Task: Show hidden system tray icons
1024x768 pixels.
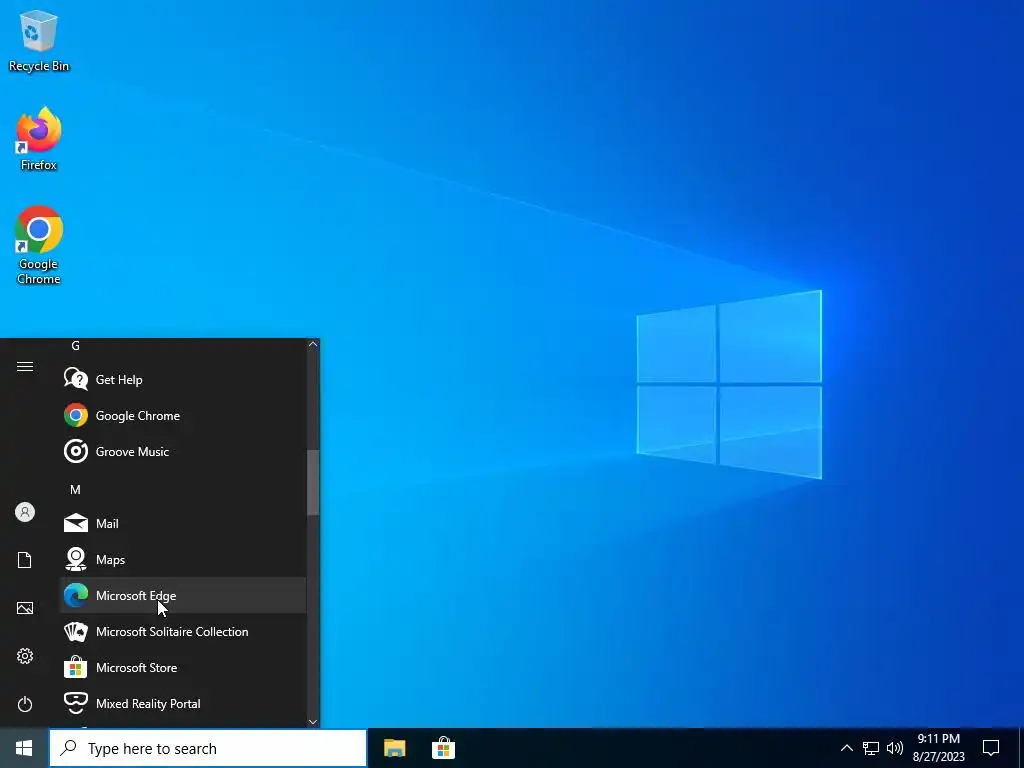Action: coord(846,748)
